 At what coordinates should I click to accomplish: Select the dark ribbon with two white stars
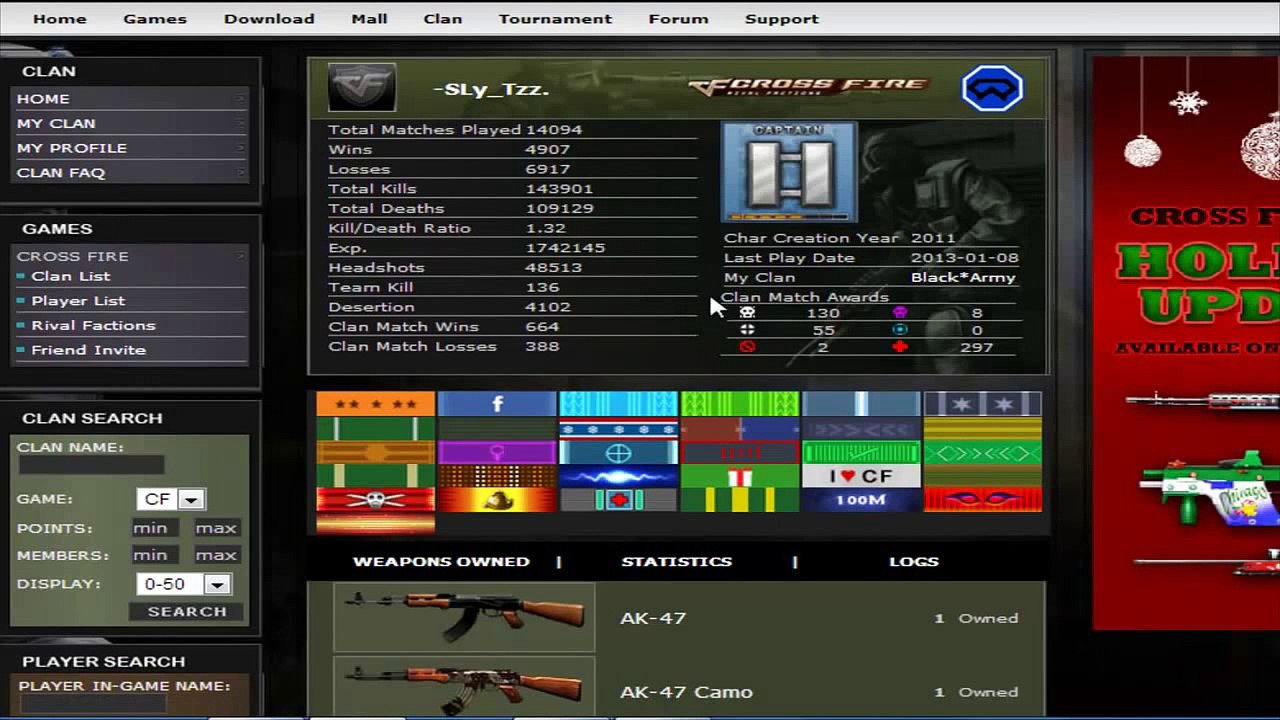(x=983, y=404)
